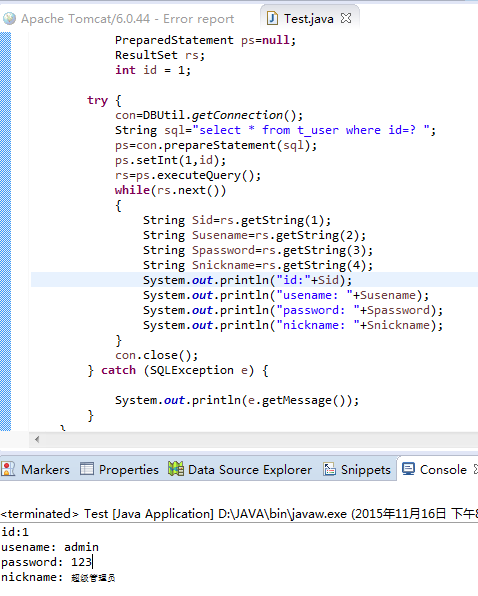This screenshot has height=596, width=478.
Task: Click the editor's left marker ruler
Action: point(6,231)
